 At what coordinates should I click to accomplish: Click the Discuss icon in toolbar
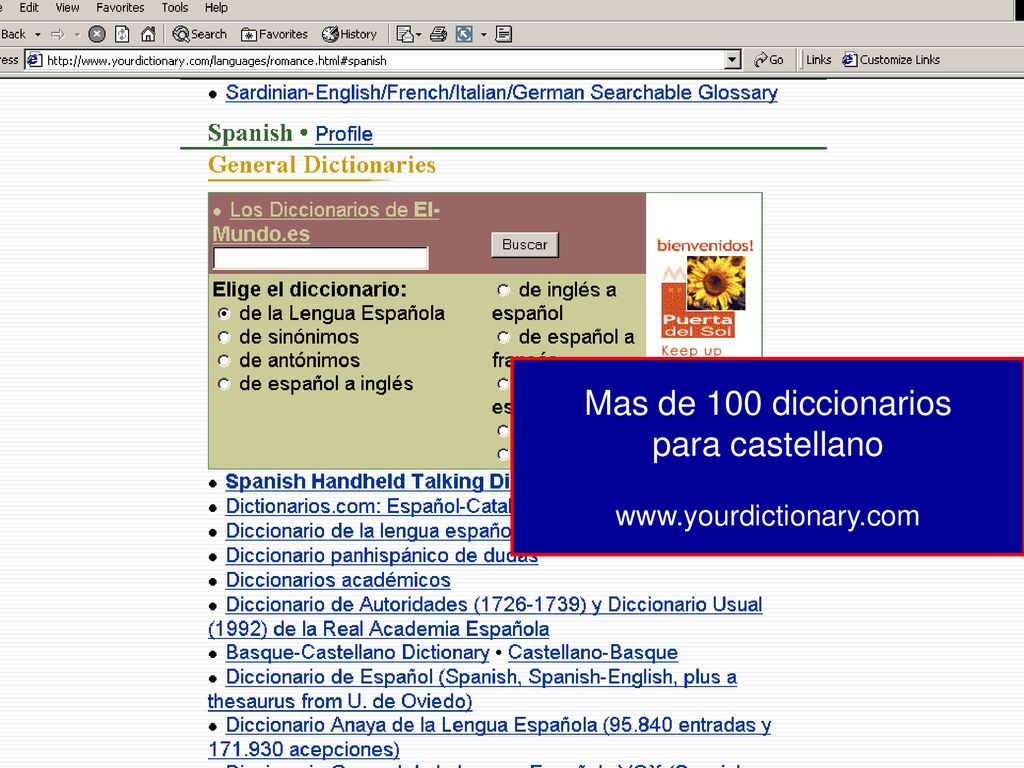click(504, 34)
